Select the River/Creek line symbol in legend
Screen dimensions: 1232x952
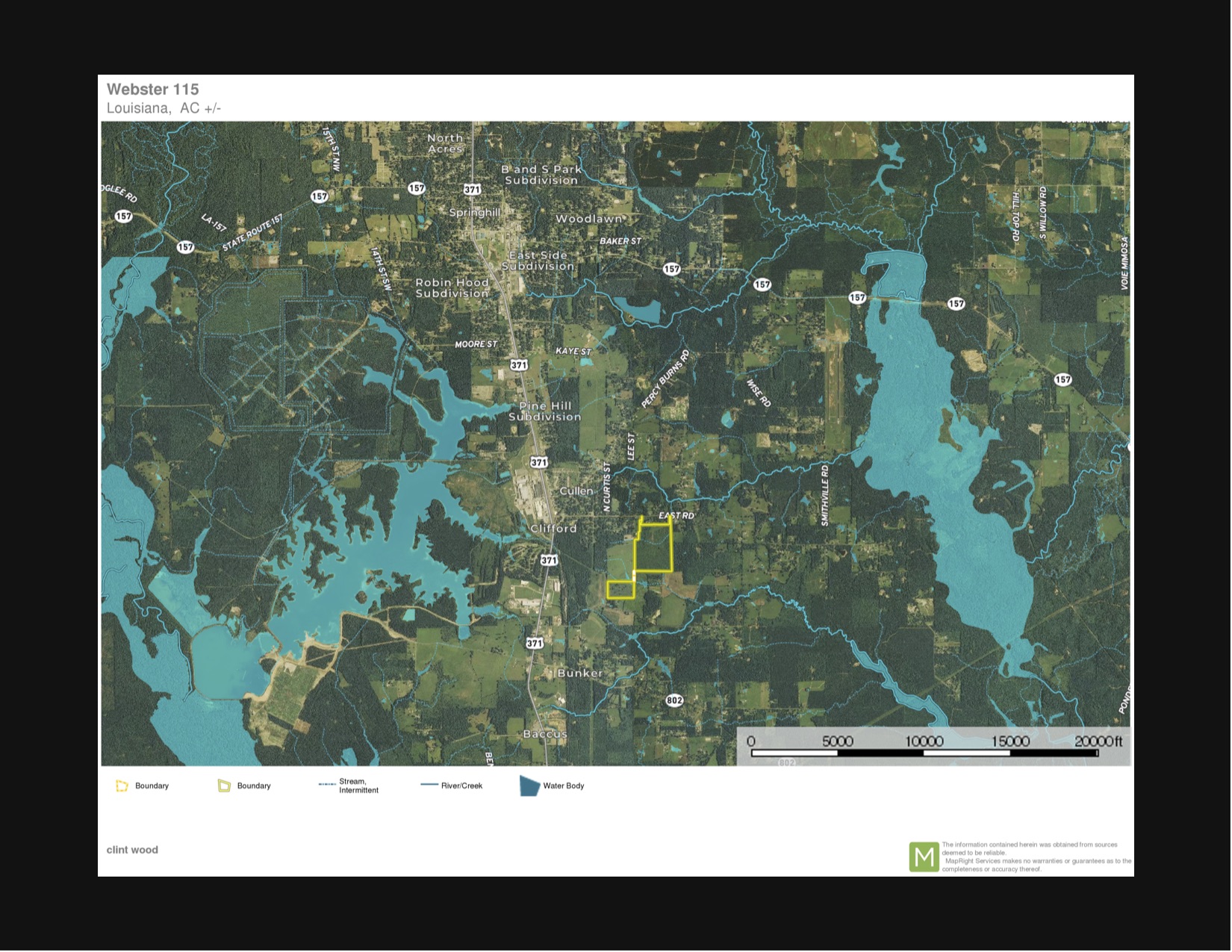tap(429, 785)
